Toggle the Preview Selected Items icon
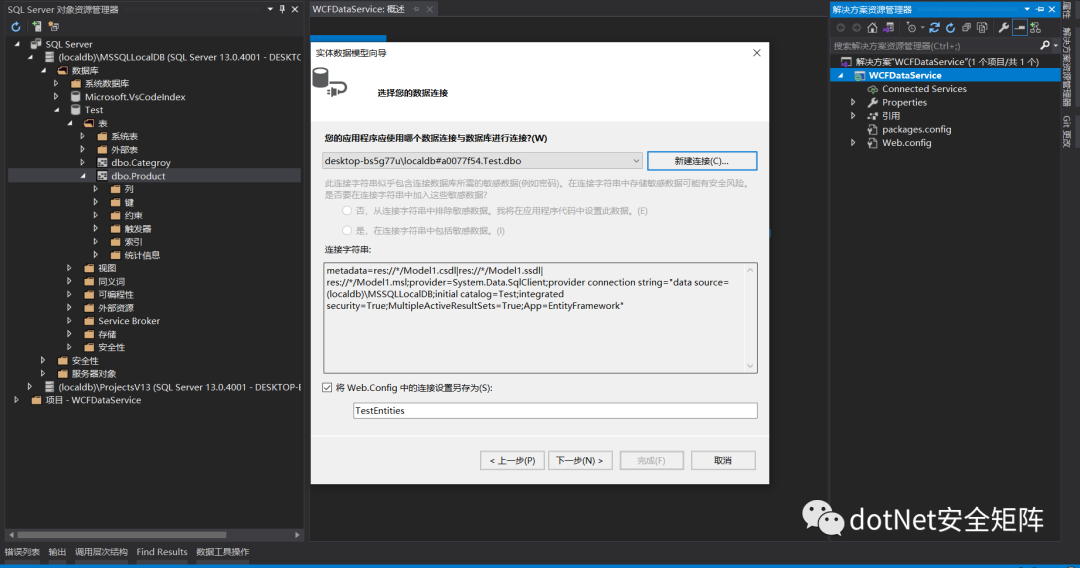This screenshot has width=1080, height=568. tap(1019, 28)
